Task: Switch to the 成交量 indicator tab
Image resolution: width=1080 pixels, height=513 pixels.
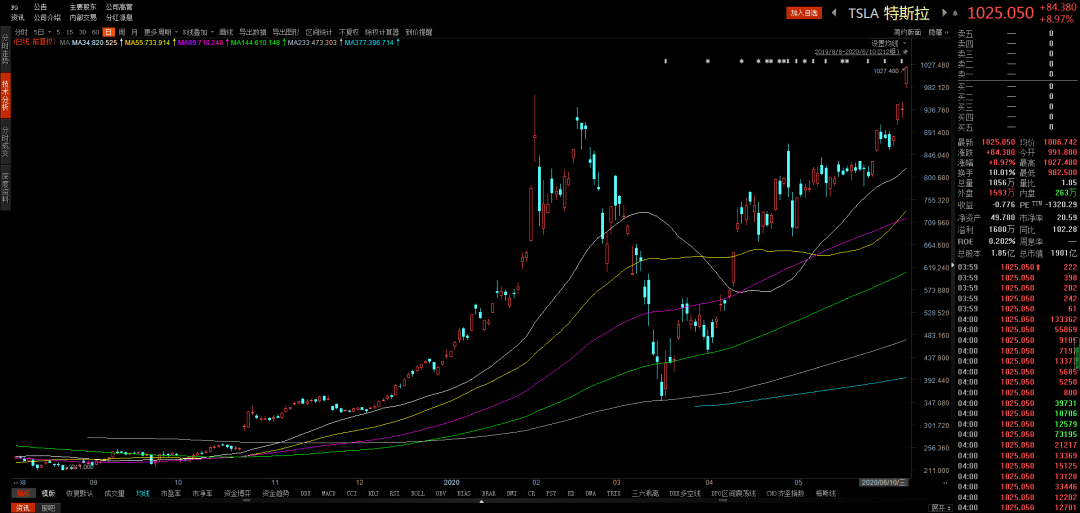Action: pos(116,493)
